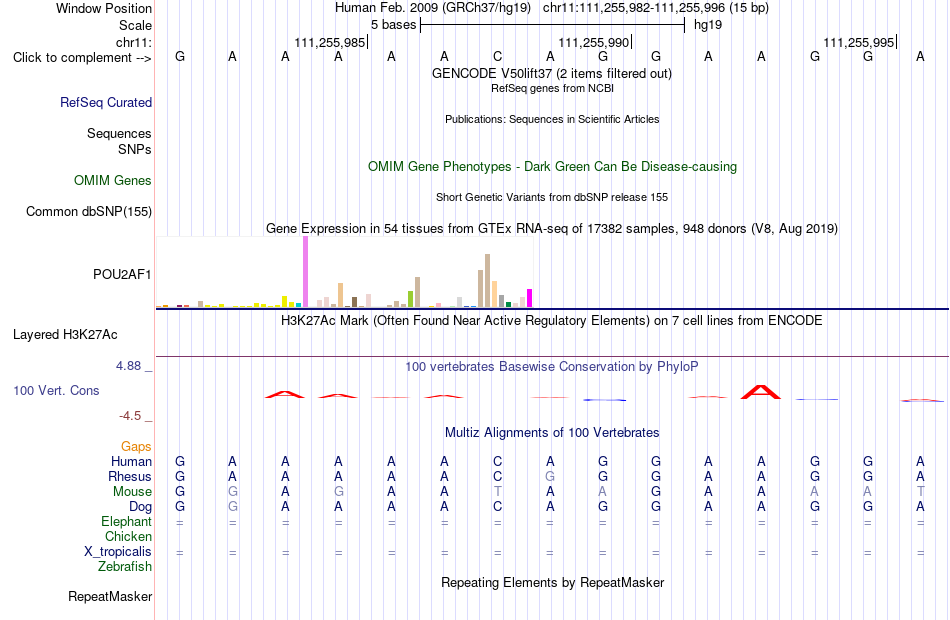
Task: Open the Layered H3K27Ac track label
Action: click(x=65, y=335)
